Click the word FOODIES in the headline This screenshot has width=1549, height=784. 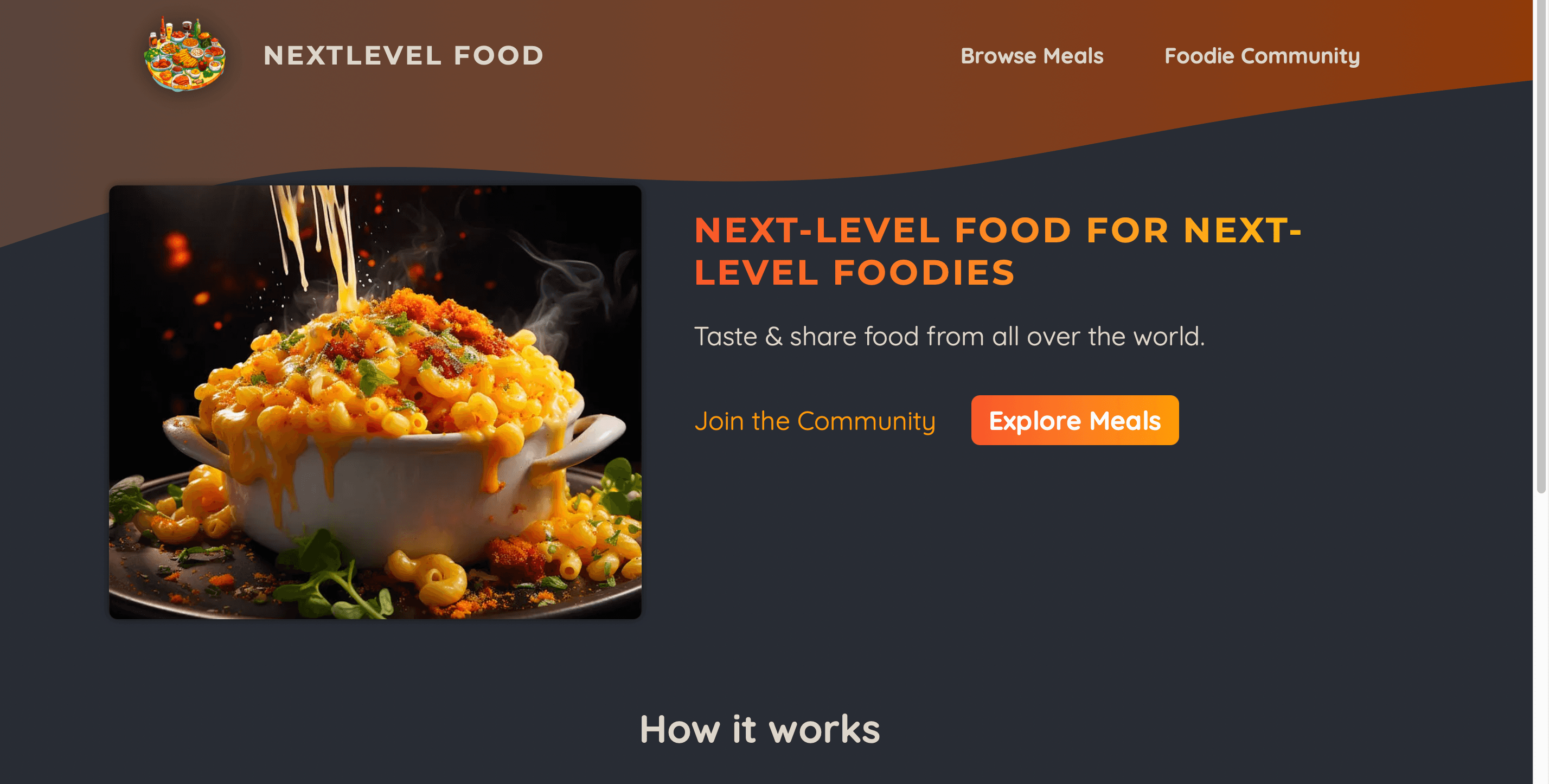(924, 272)
